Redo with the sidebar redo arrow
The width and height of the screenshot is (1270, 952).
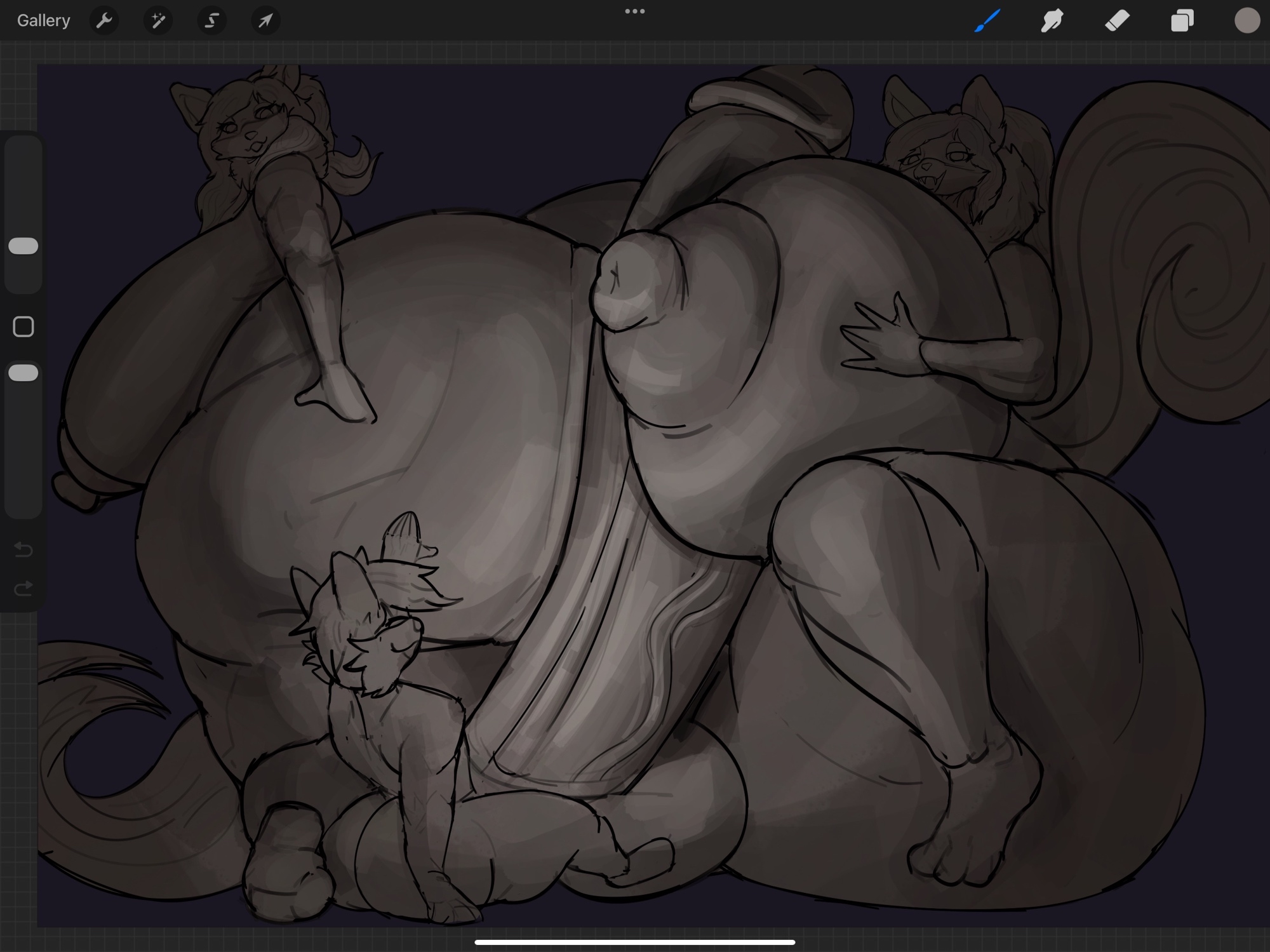click(23, 589)
